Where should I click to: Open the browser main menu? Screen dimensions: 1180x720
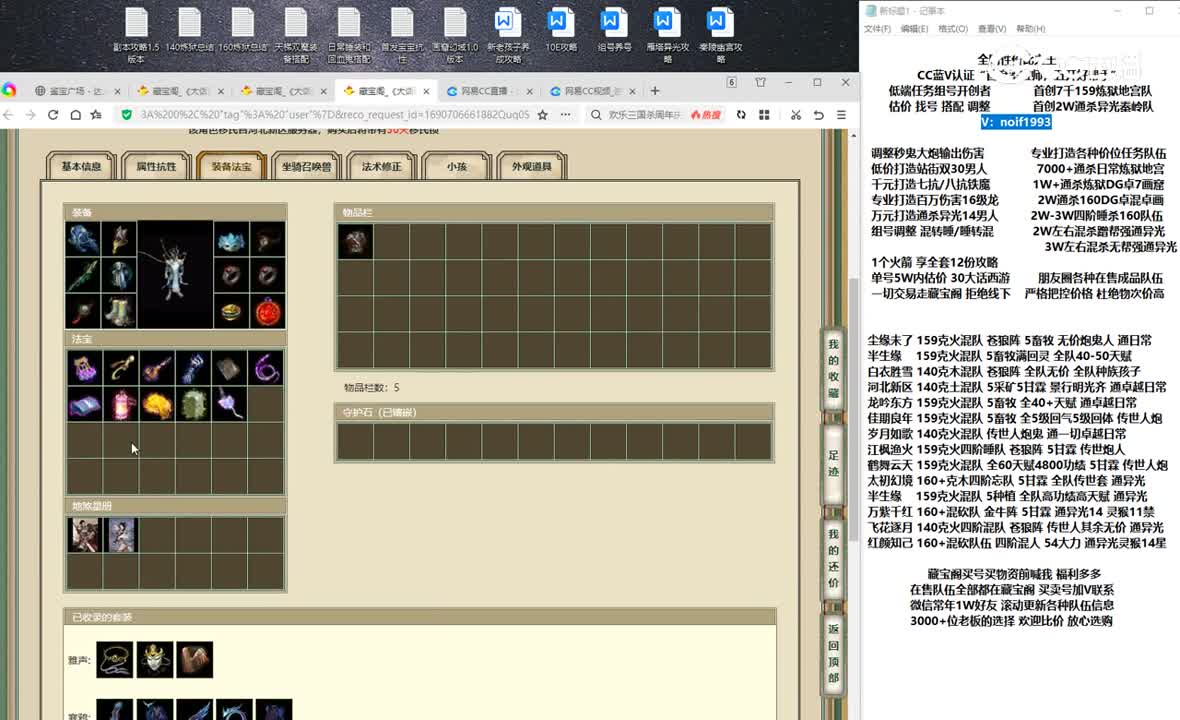[x=841, y=114]
